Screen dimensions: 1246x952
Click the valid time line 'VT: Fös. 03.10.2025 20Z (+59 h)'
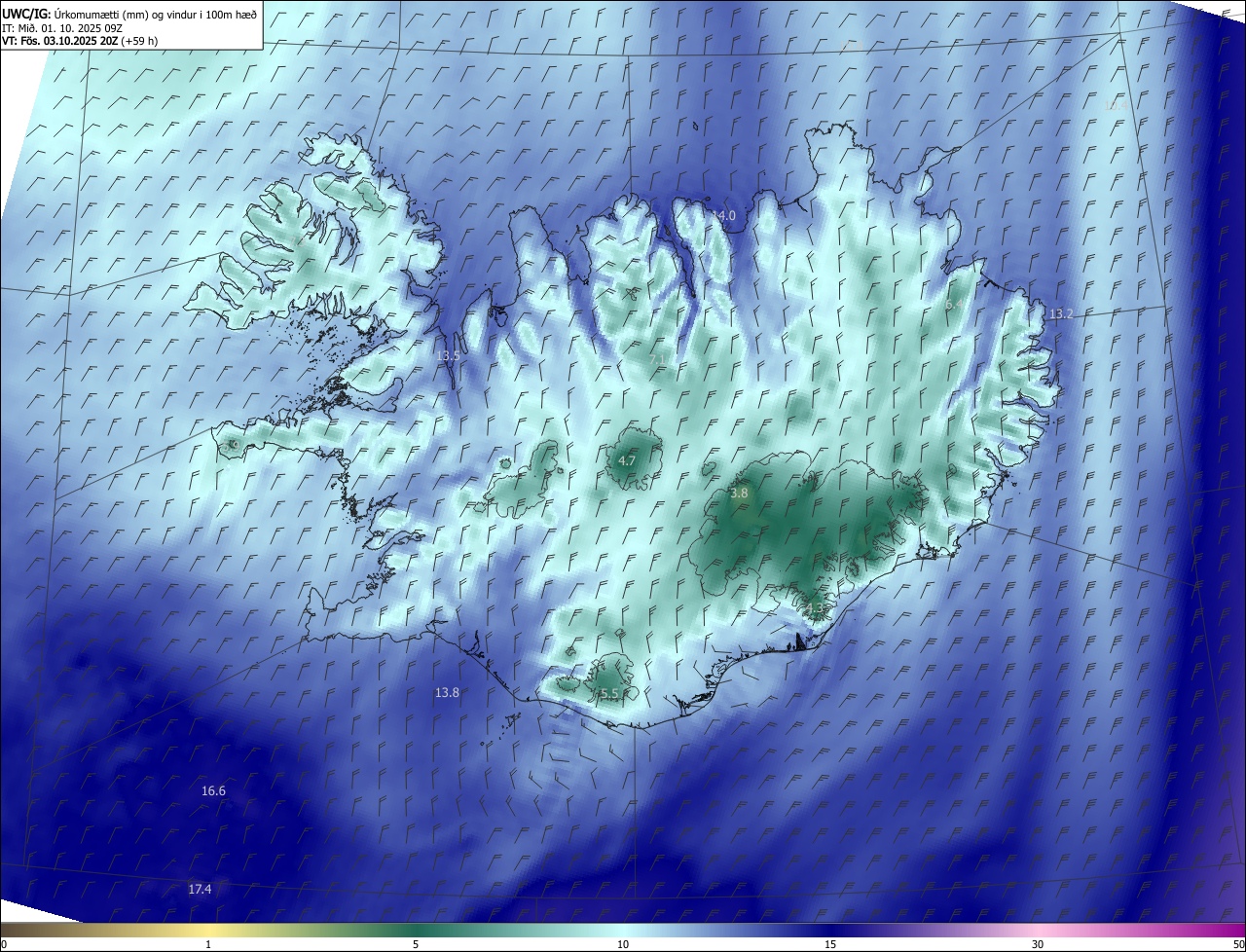click(x=80, y=41)
